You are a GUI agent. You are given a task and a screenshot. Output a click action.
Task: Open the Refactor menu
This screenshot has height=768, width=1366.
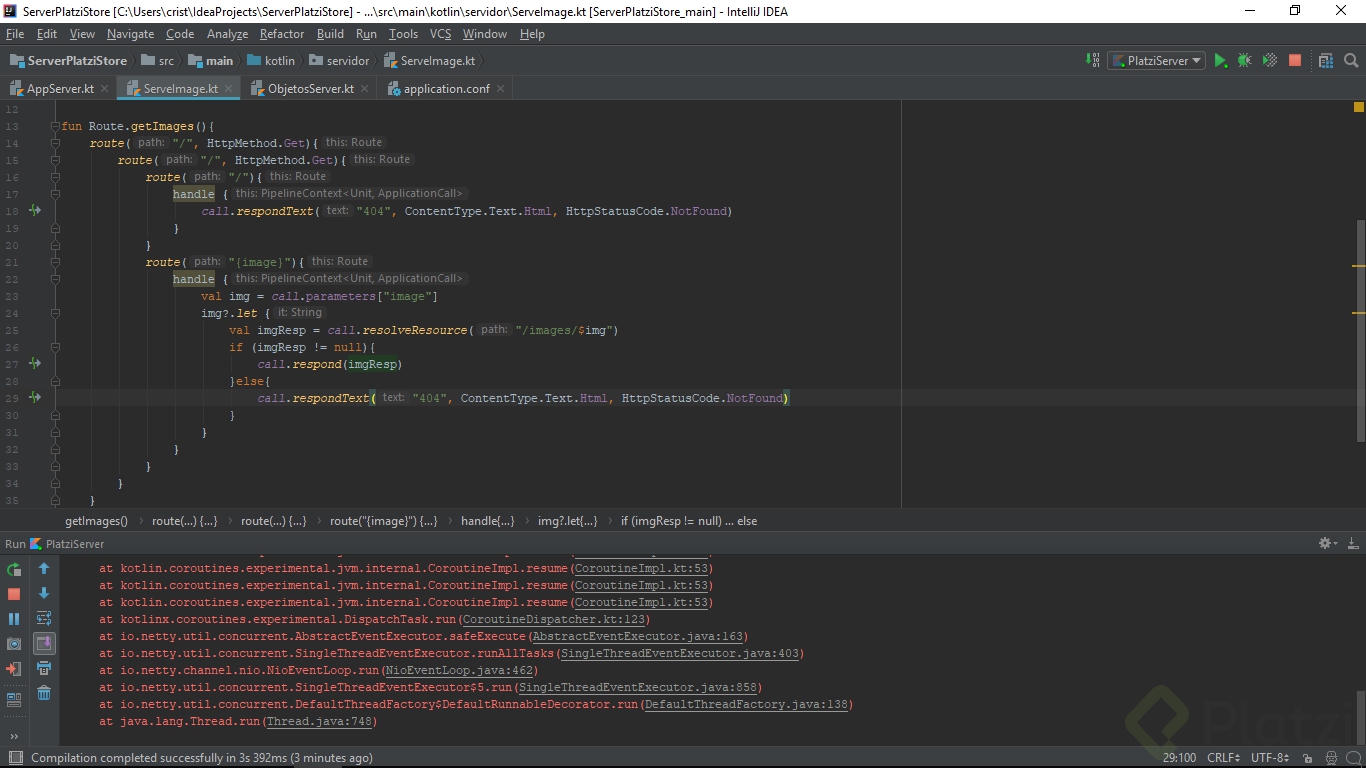(x=282, y=34)
